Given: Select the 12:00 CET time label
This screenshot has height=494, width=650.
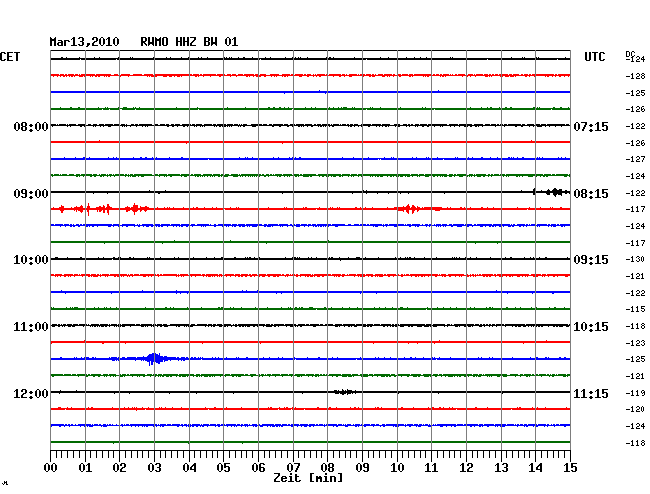Looking at the screenshot, I should point(31,393).
